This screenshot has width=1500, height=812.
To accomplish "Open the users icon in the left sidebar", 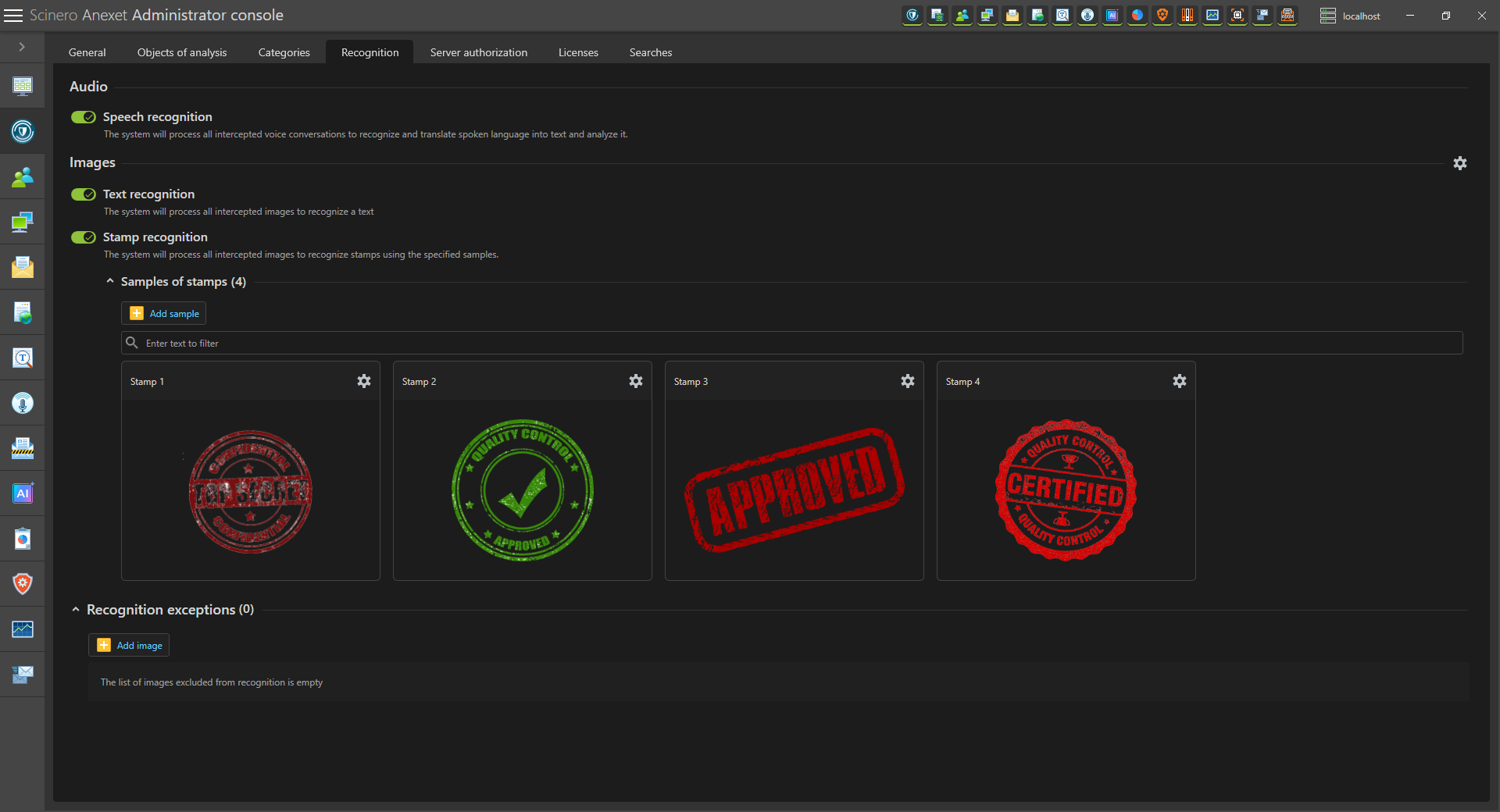I will tap(23, 177).
